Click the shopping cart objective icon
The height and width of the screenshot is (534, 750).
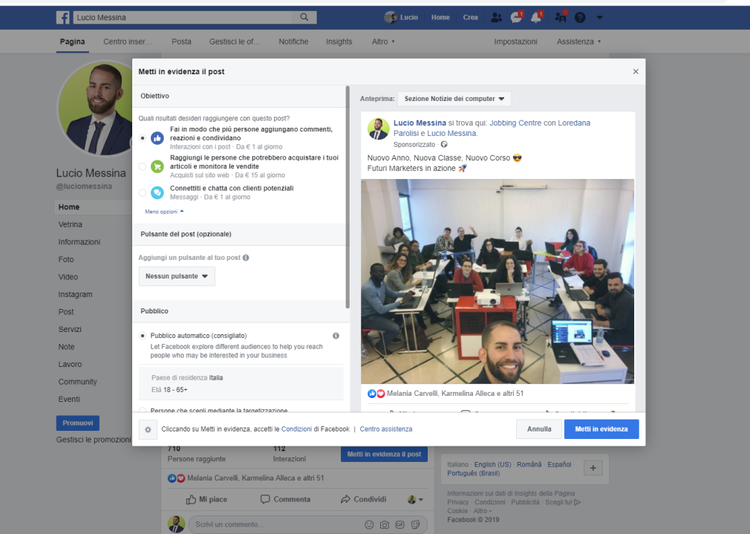[x=157, y=166]
